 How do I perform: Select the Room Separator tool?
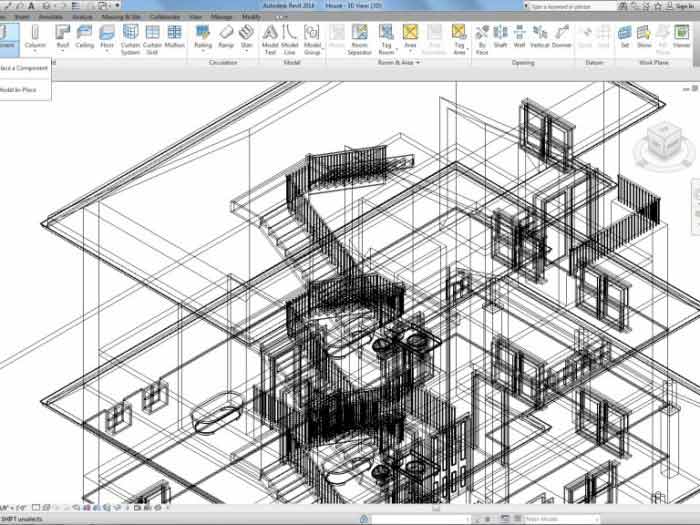tap(359, 39)
